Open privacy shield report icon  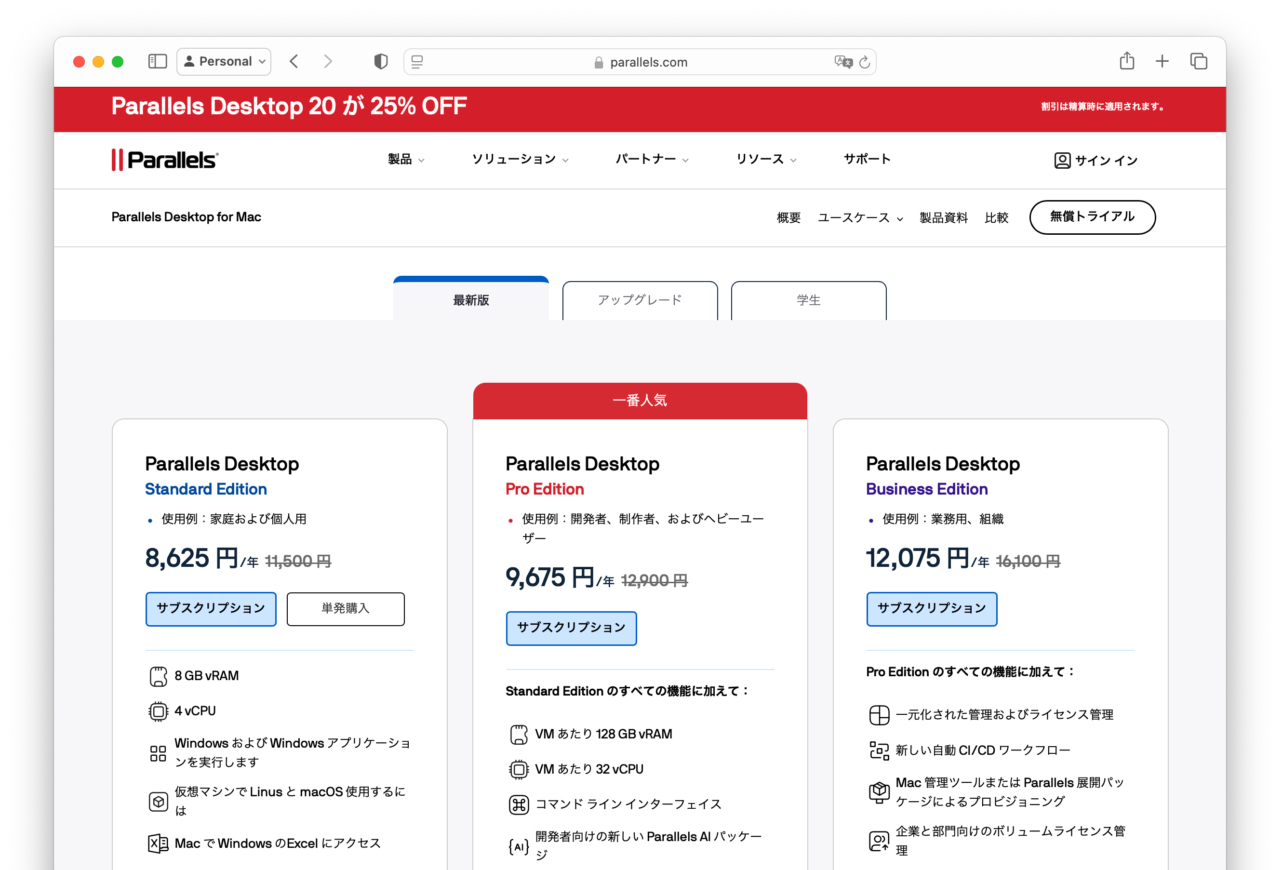pyautogui.click(x=381, y=61)
